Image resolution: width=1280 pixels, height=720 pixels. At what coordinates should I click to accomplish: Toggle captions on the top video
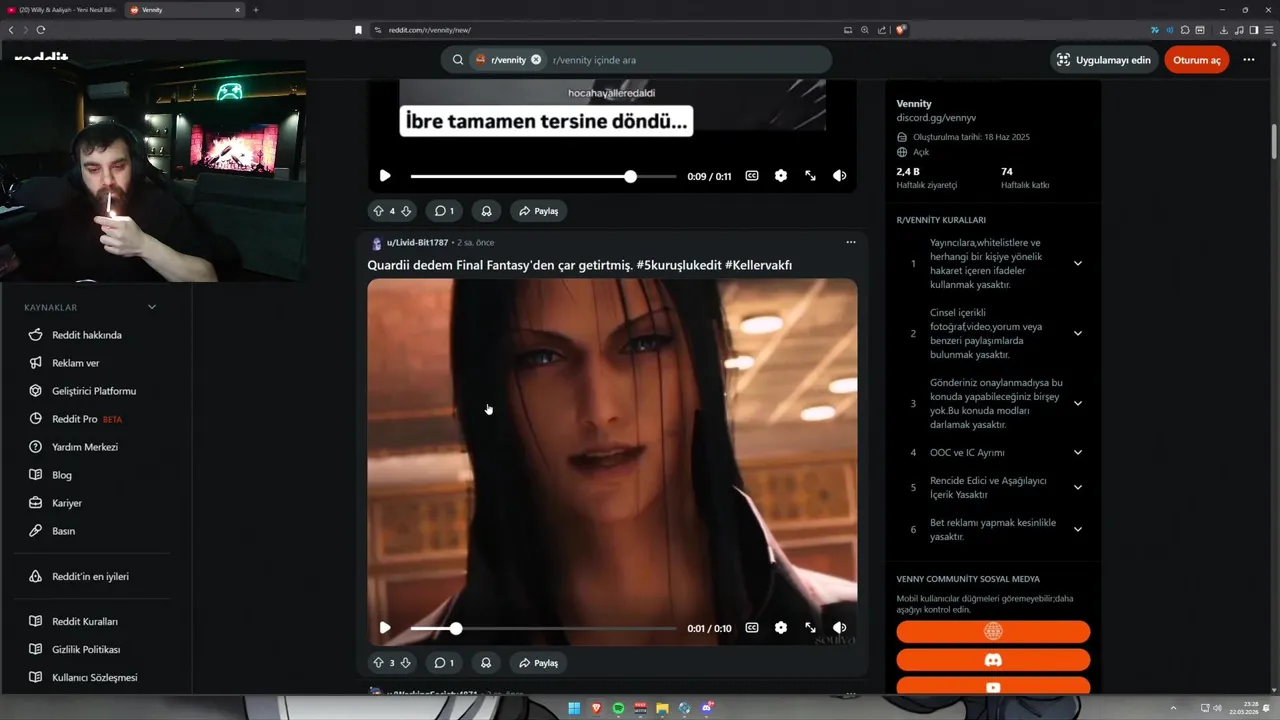pos(752,176)
